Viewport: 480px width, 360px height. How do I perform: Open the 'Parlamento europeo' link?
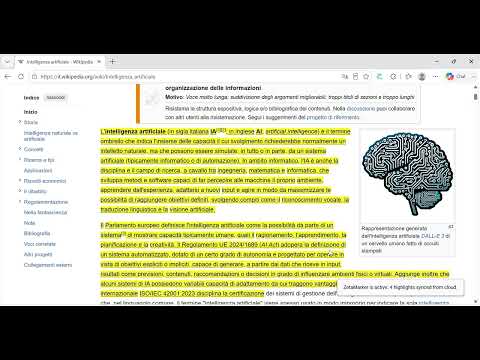132,225
